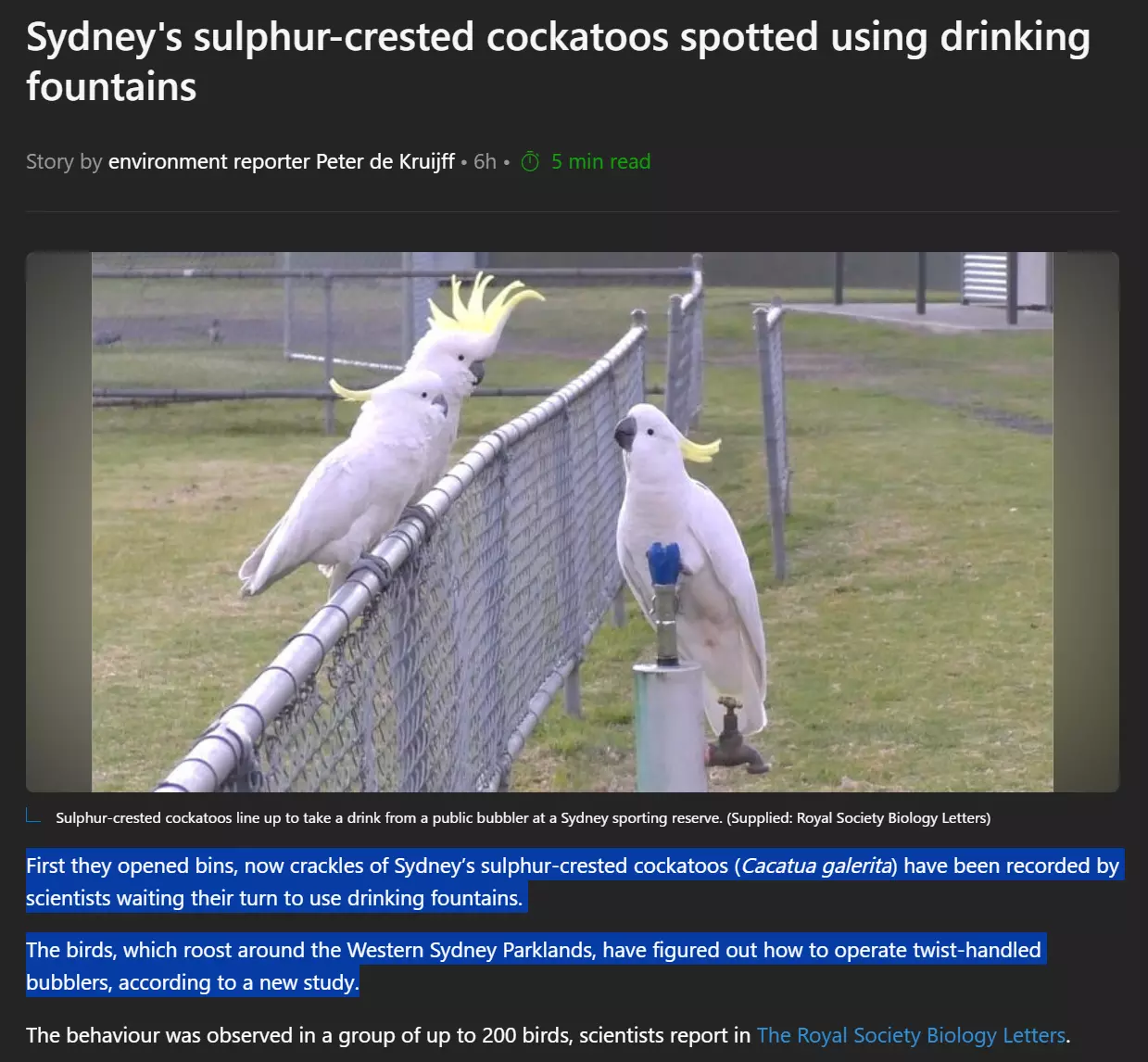Click the 5 min read label
1148x1062 pixels.
coord(600,161)
